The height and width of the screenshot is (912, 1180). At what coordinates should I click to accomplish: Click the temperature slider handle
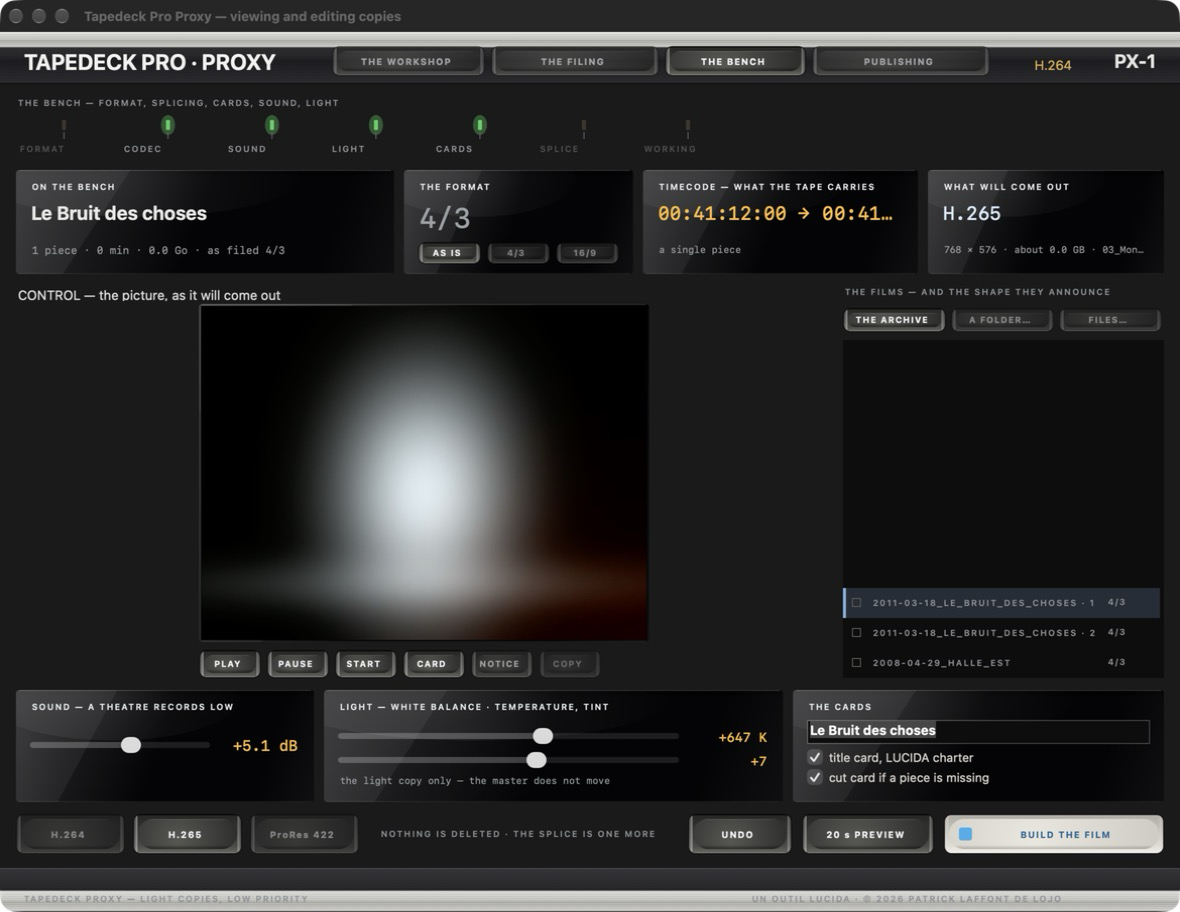[543, 736]
